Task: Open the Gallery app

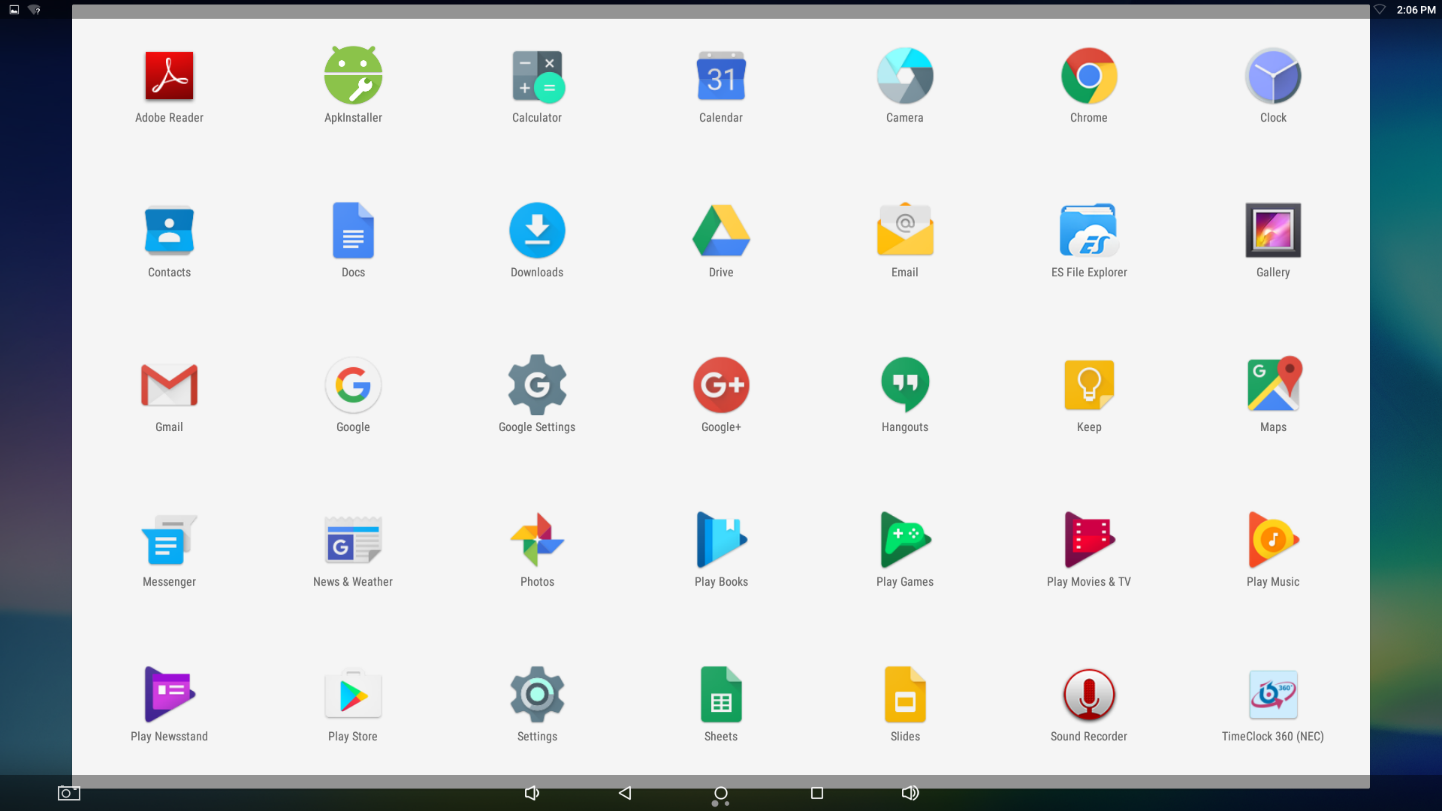Action: (1273, 231)
